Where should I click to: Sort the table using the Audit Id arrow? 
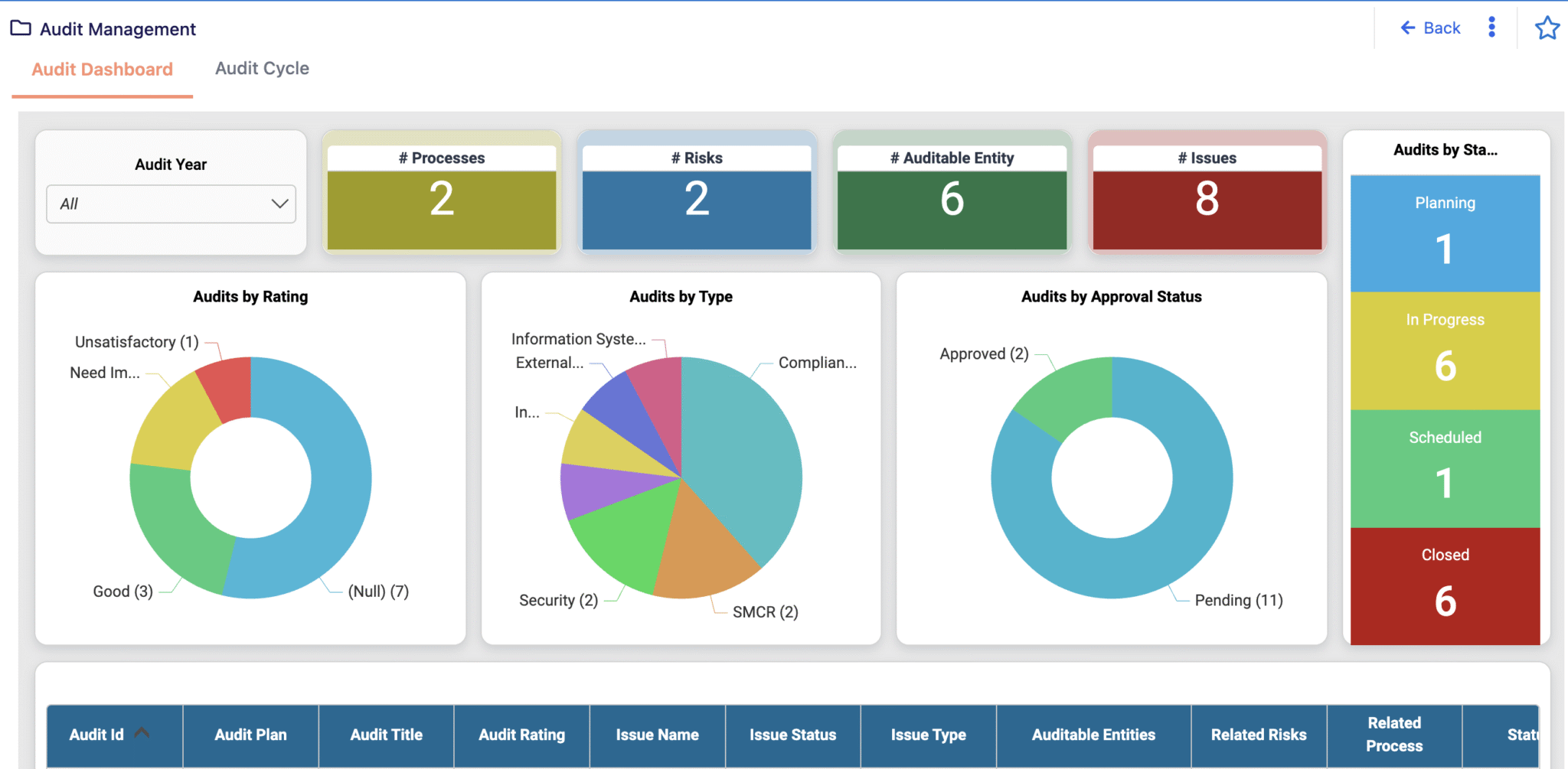pos(142,731)
